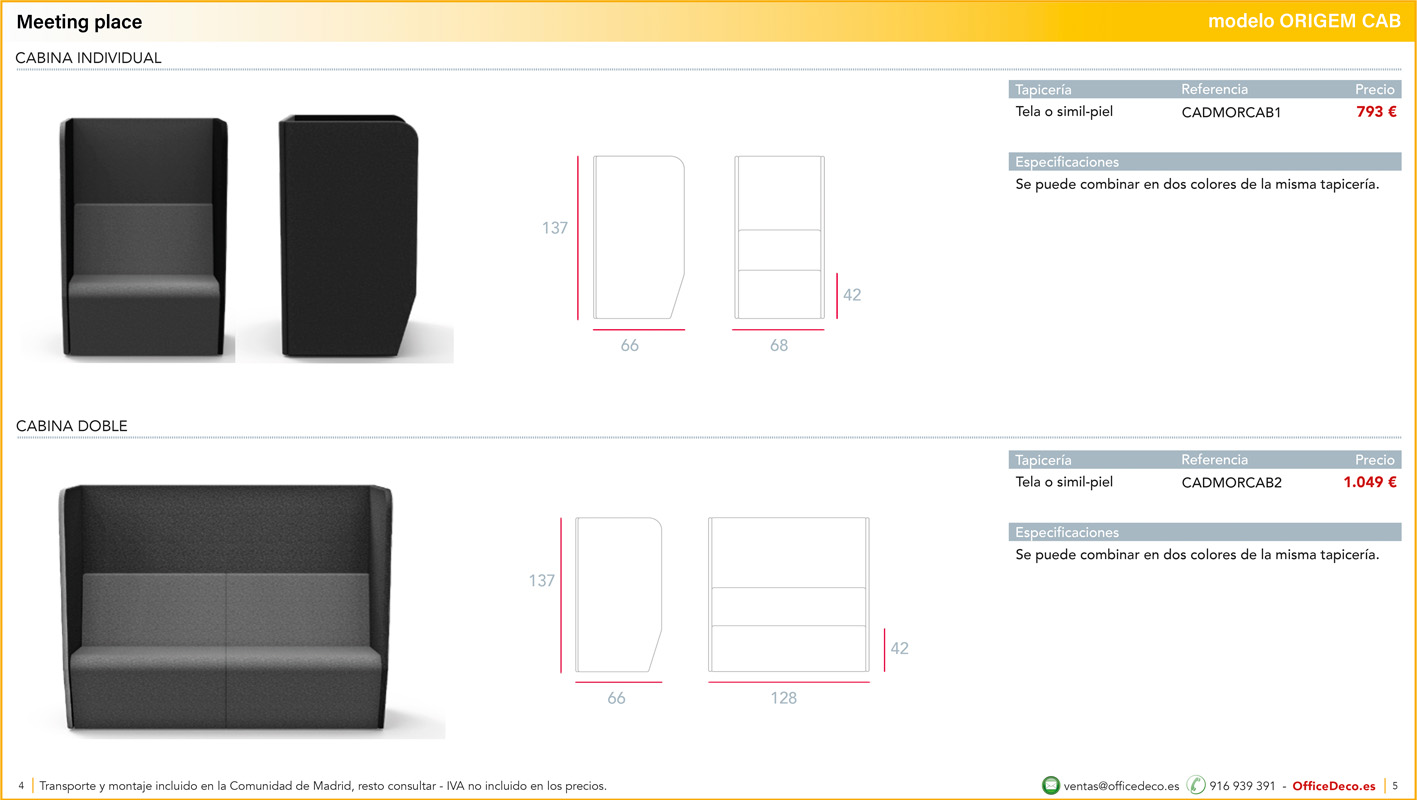Click Precio column header in Cabina Doble table
1417x800 pixels.
click(1375, 460)
